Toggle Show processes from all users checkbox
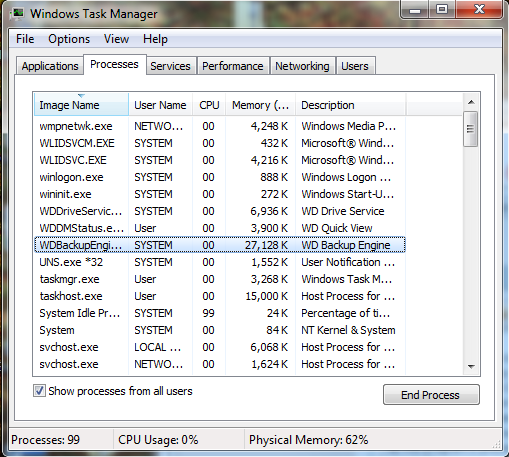The image size is (509, 457). (39, 391)
